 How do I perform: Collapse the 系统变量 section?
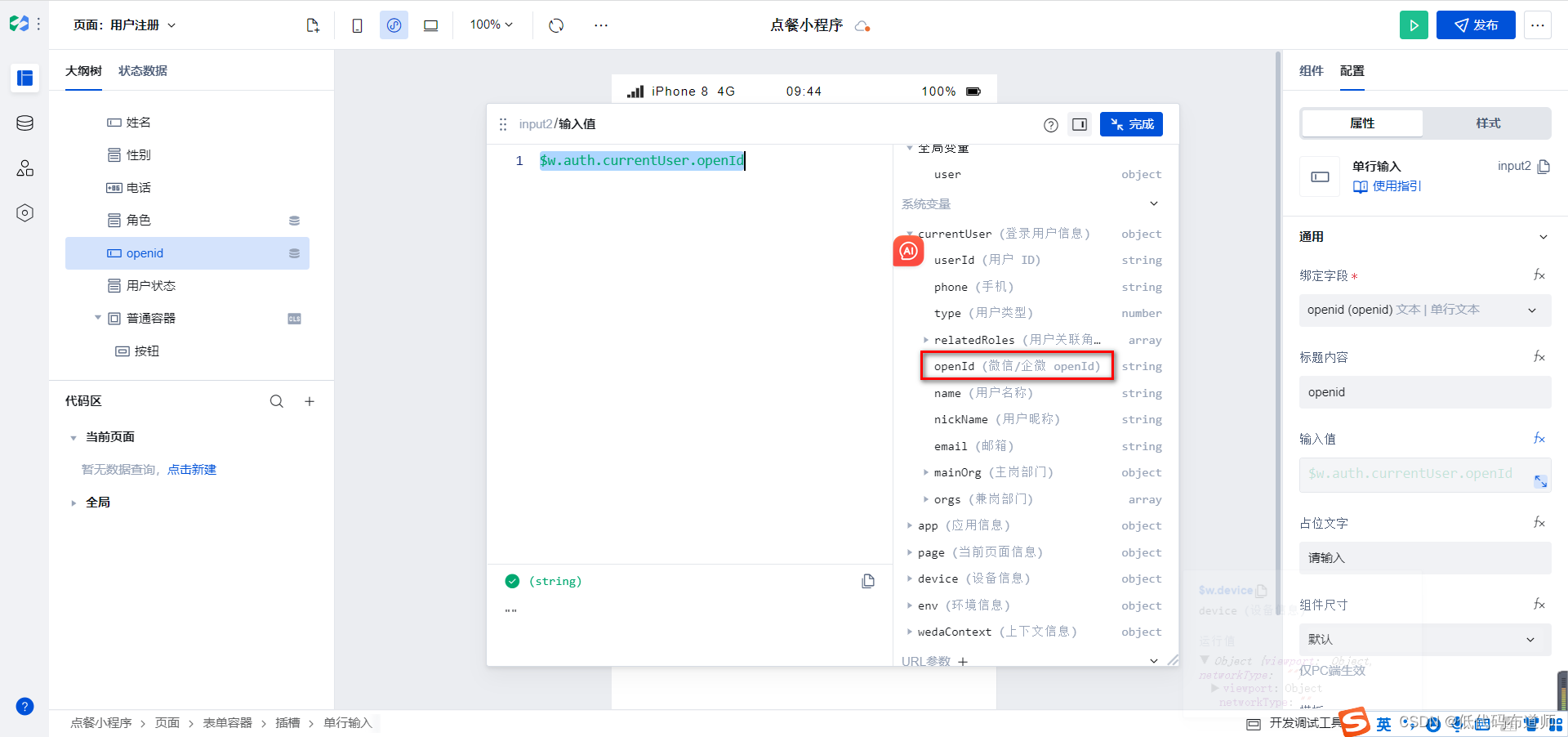[1154, 203]
